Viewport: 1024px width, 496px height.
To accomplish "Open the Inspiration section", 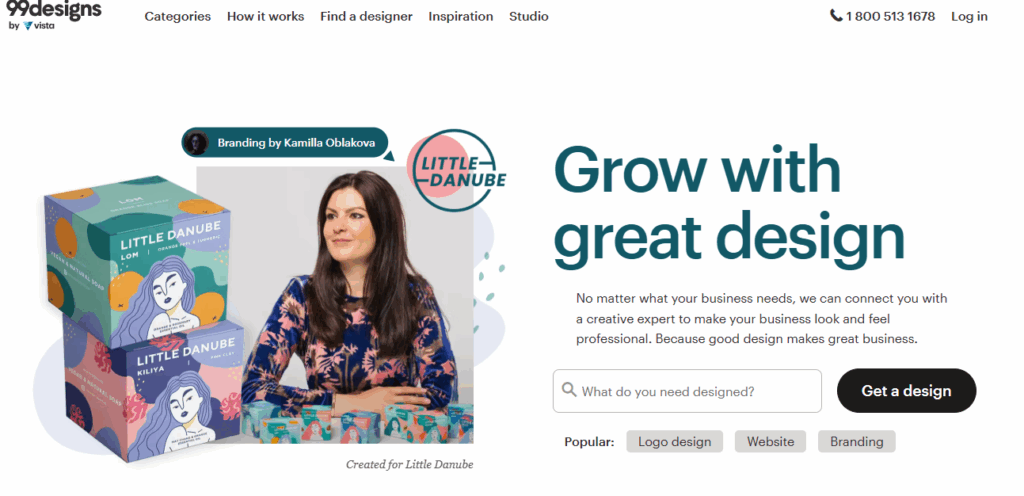I will point(460,16).
